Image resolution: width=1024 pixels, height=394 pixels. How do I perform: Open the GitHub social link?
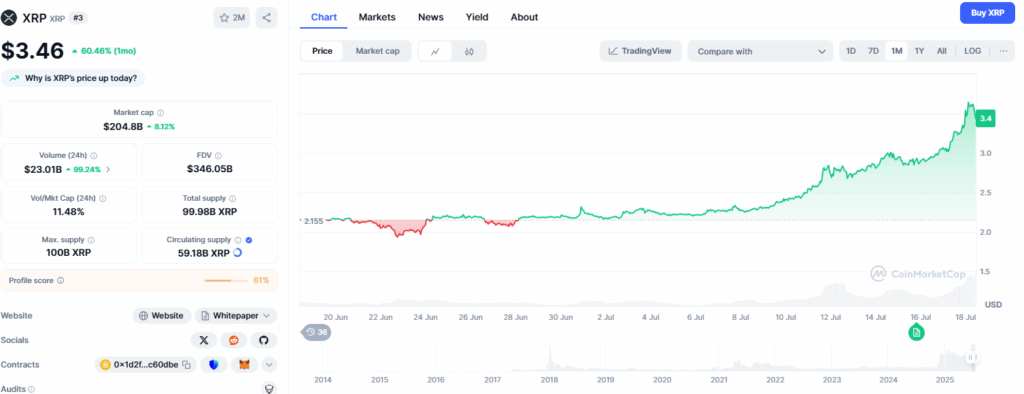(x=264, y=340)
